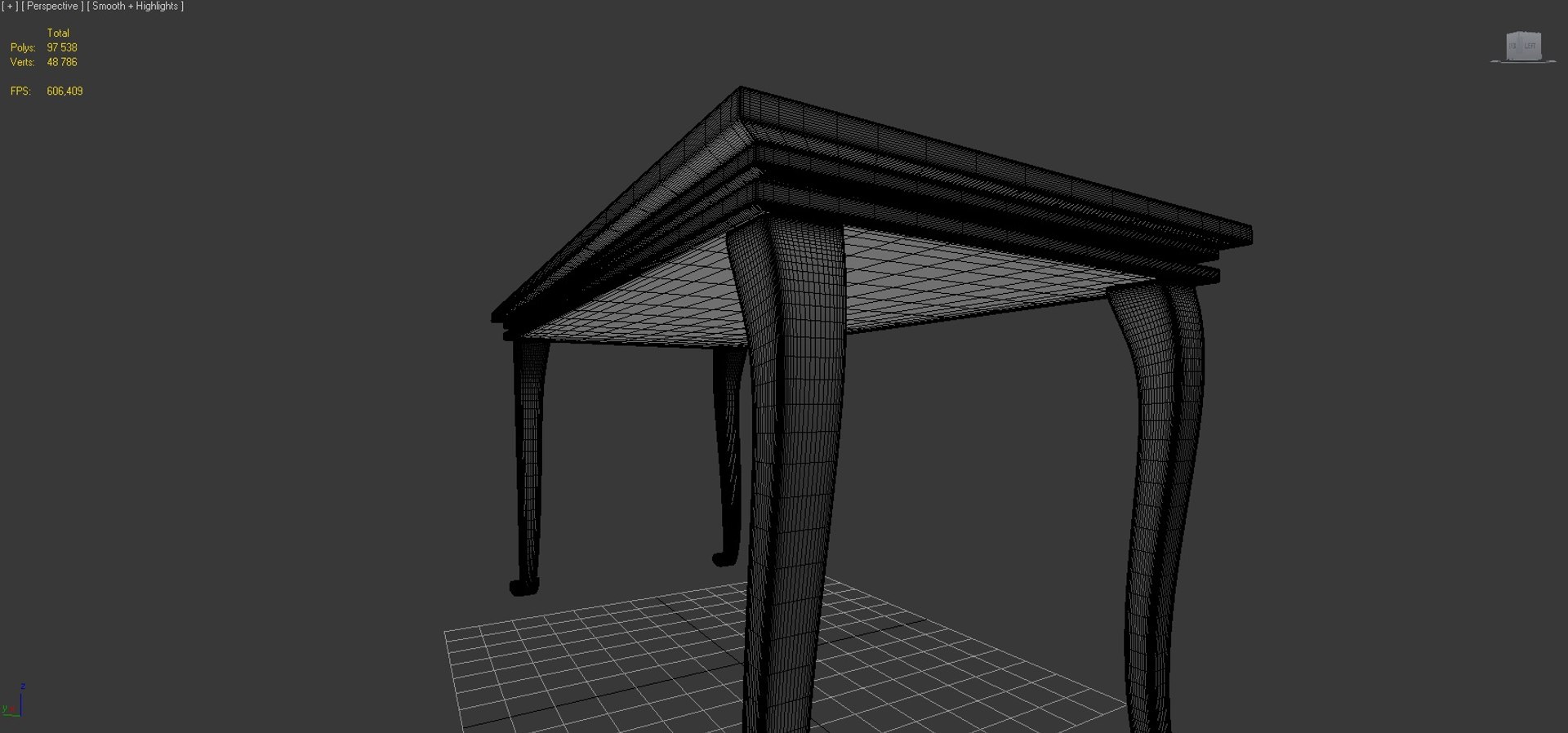1568x733 pixels.
Task: Click the ViewCube's darker face beside LEFT
Action: pyautogui.click(x=1513, y=46)
